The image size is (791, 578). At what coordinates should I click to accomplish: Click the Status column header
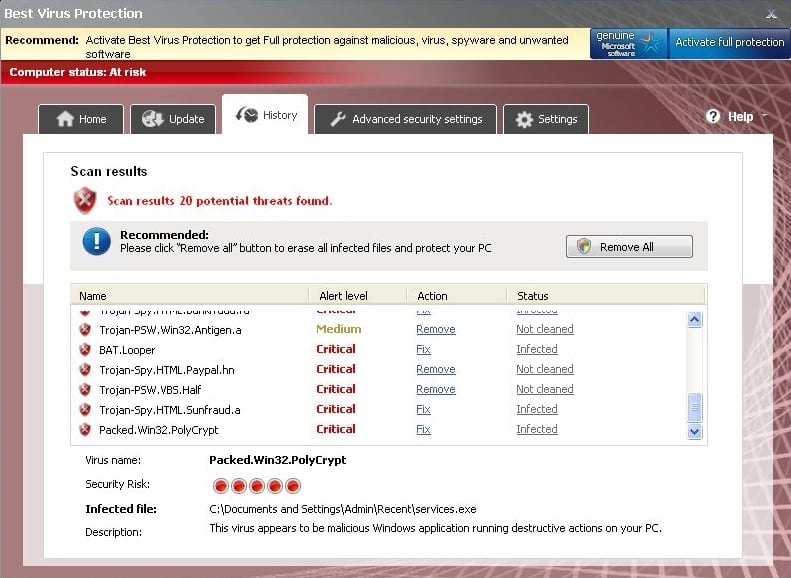tap(606, 296)
